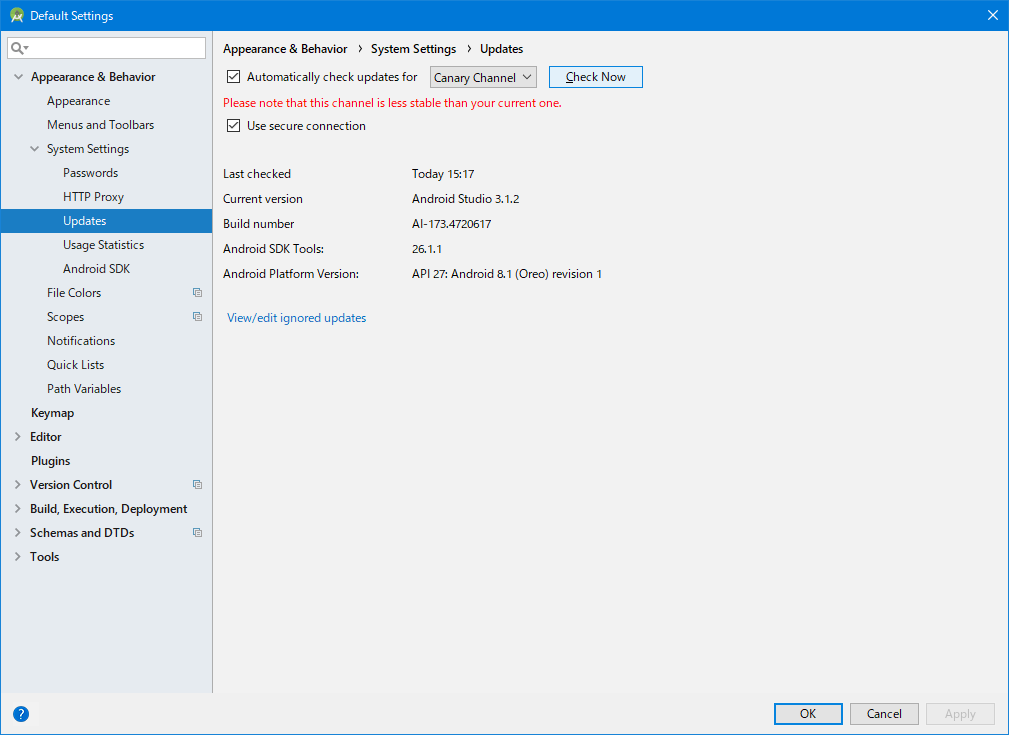Expand the Editor settings section
Image resolution: width=1009 pixels, height=735 pixels.
(17, 436)
